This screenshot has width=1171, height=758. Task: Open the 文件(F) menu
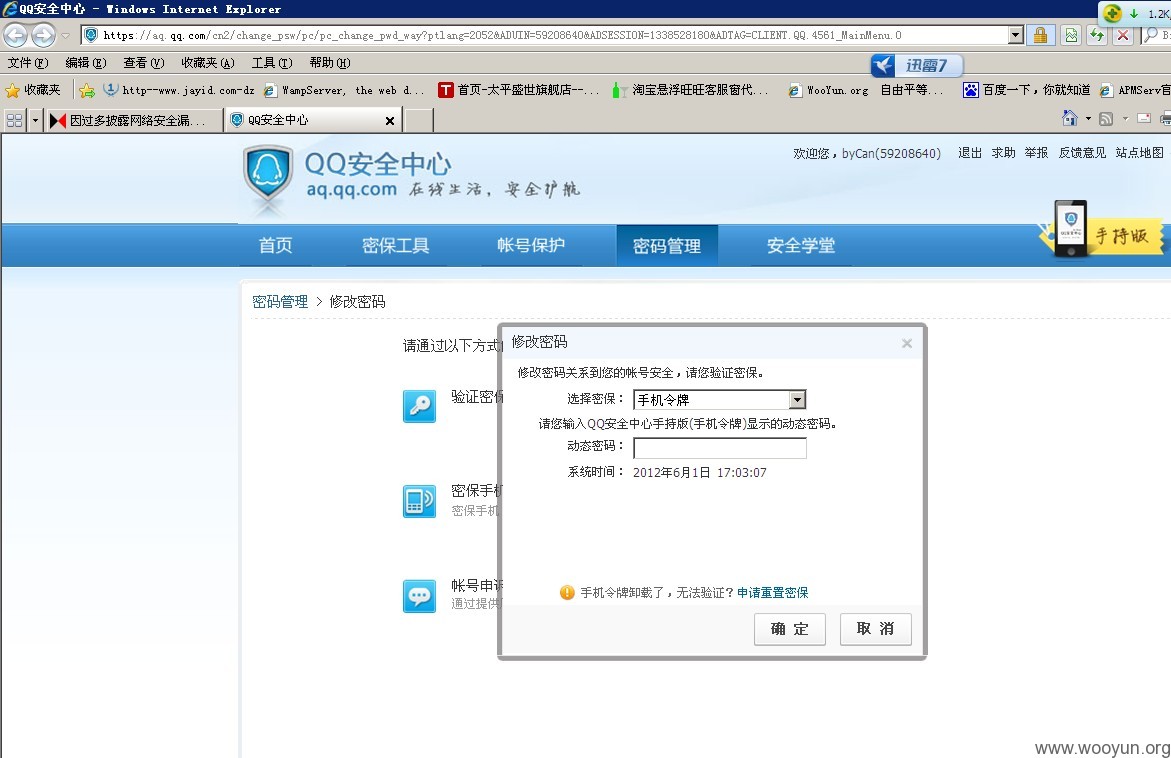click(x=28, y=63)
